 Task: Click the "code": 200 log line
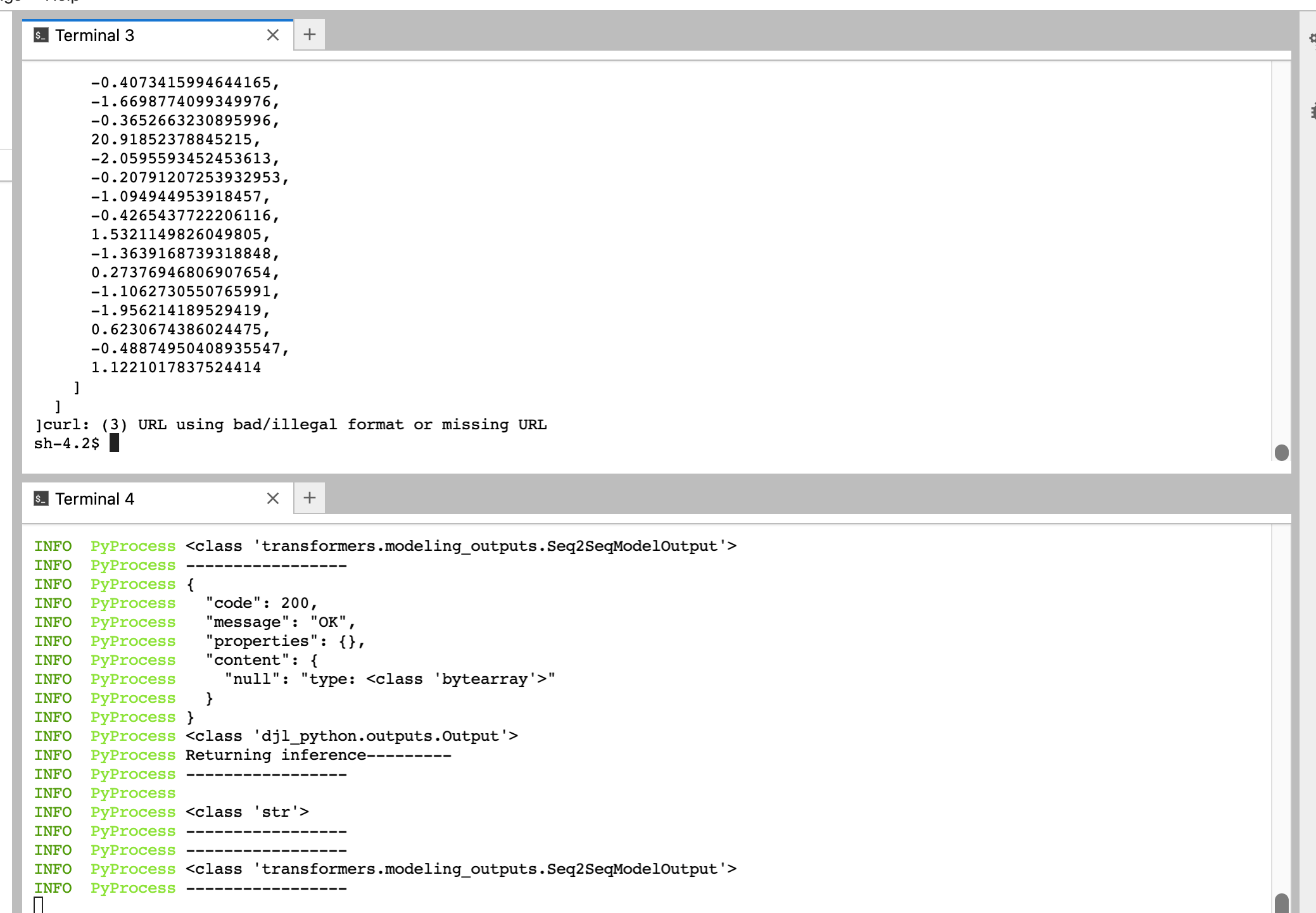[x=261, y=603]
